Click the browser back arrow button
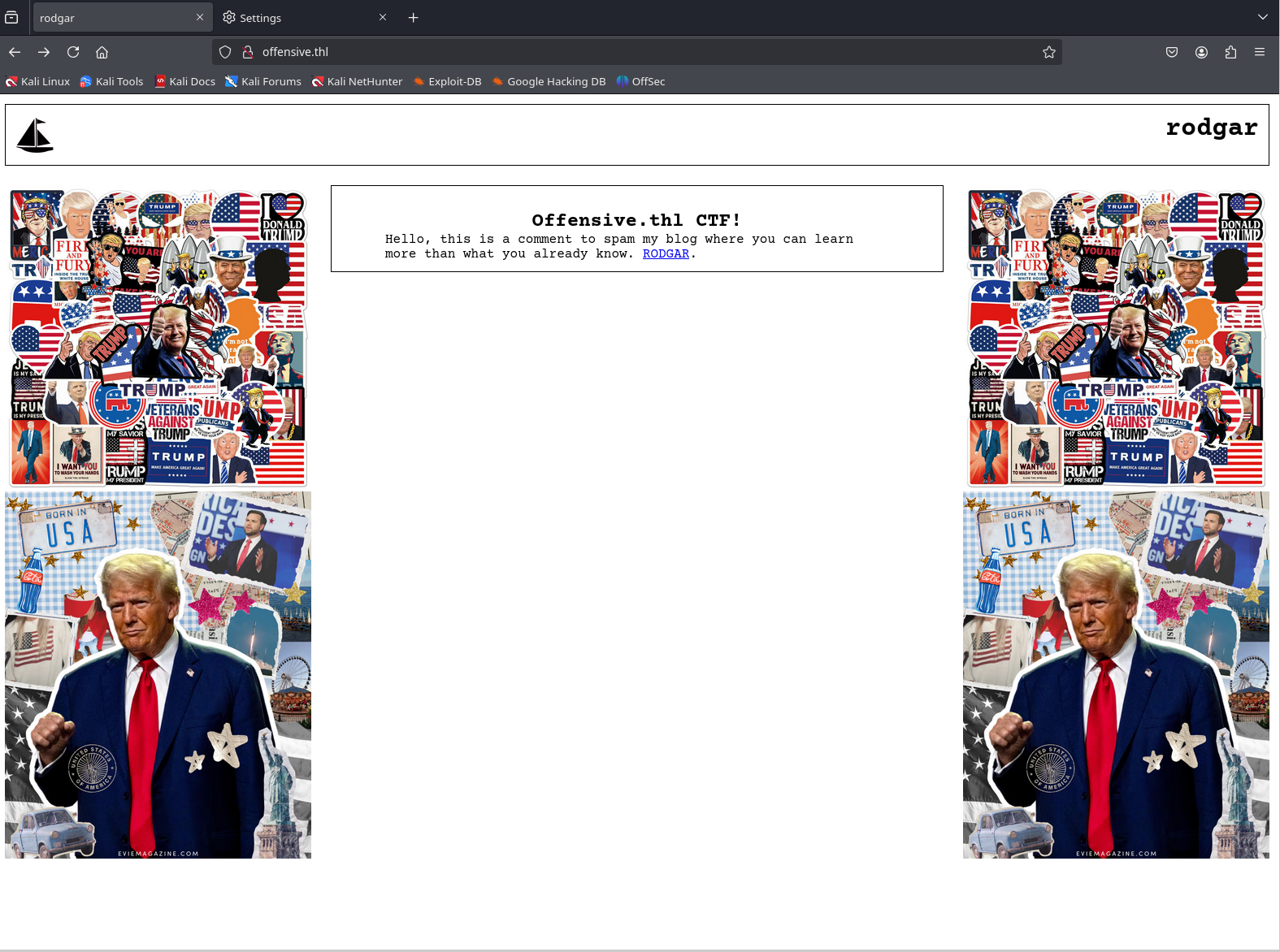Viewport: 1280px width, 952px height. [15, 52]
